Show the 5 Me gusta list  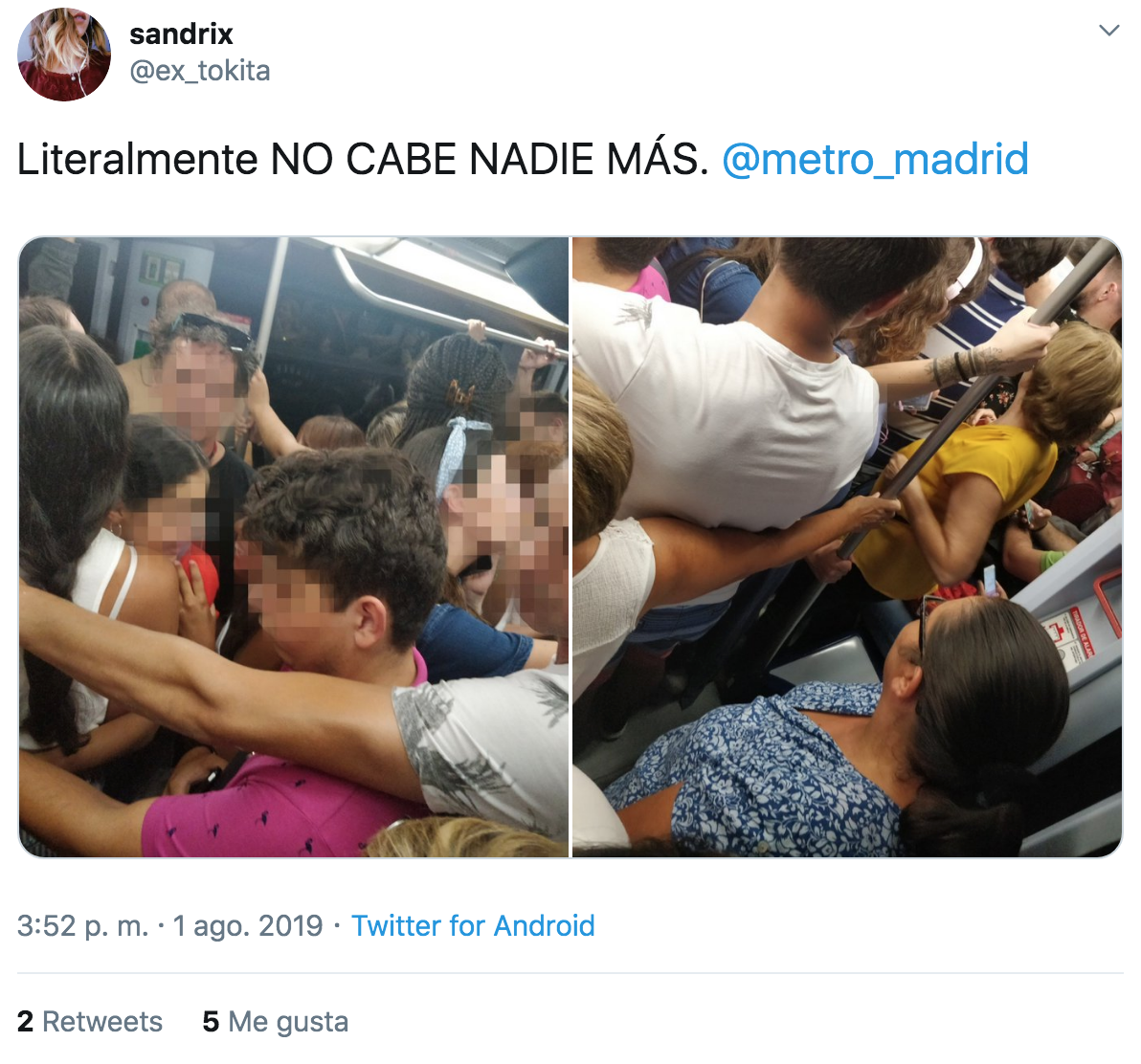(x=275, y=1022)
